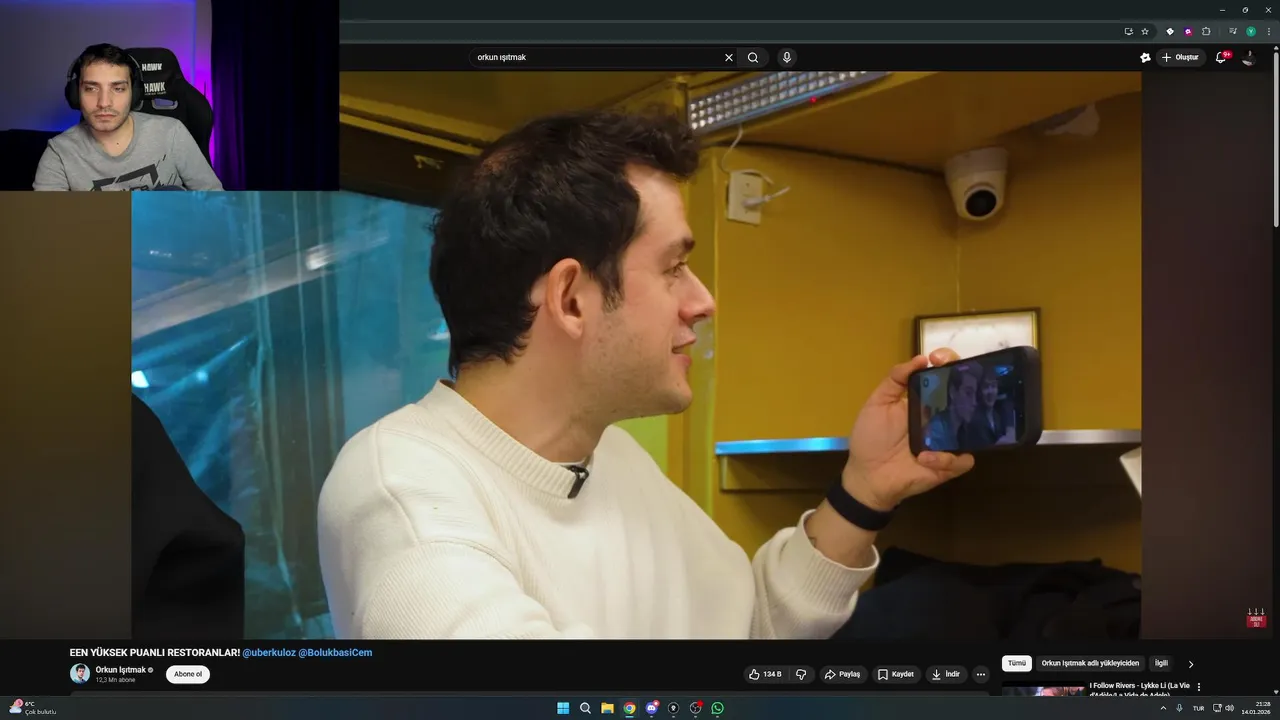Open the 'I Follow Rivers - Lykke Li' video title
The width and height of the screenshot is (1280, 720).
click(x=1139, y=690)
